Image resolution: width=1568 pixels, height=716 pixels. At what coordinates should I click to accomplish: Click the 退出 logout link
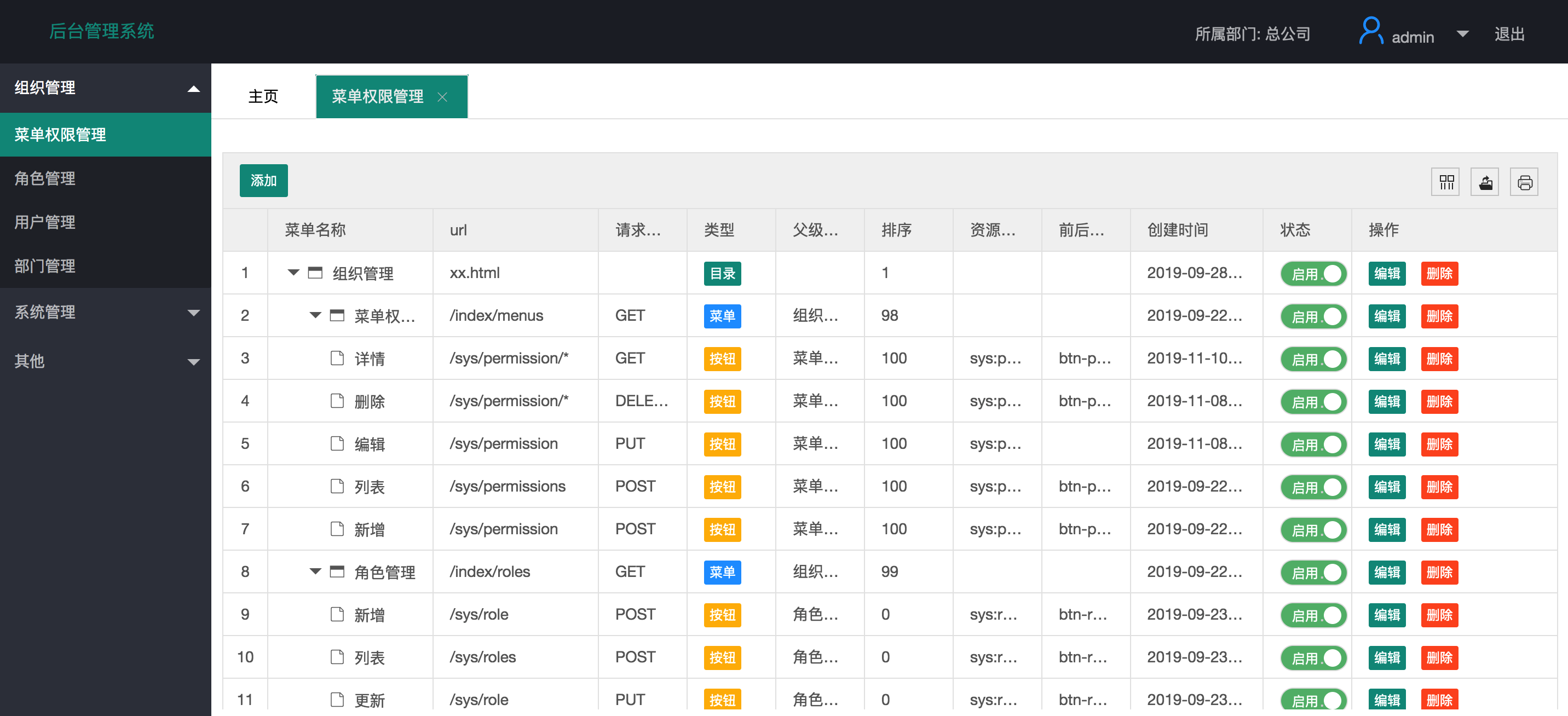tap(1509, 34)
